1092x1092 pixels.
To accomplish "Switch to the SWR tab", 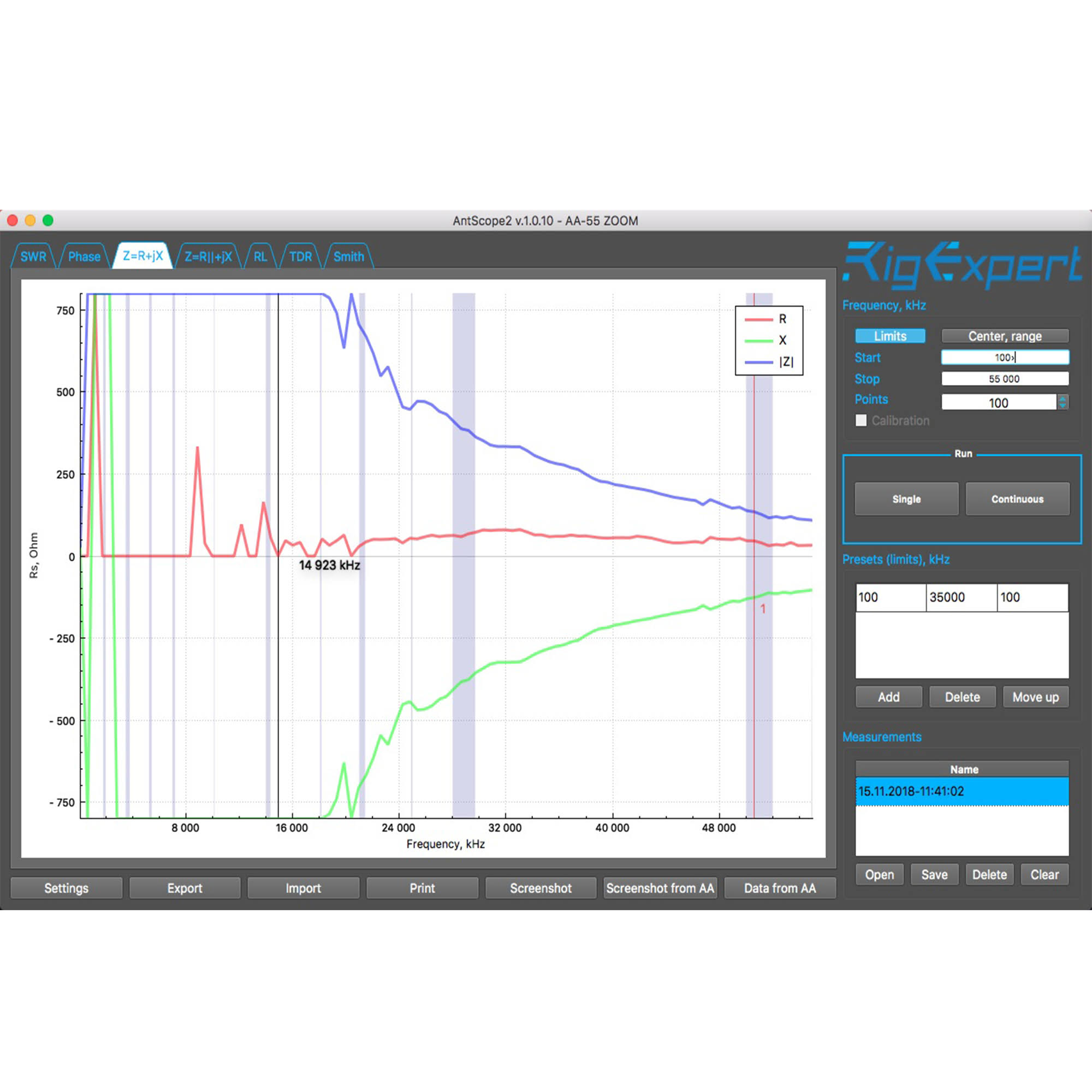I will pyautogui.click(x=33, y=257).
